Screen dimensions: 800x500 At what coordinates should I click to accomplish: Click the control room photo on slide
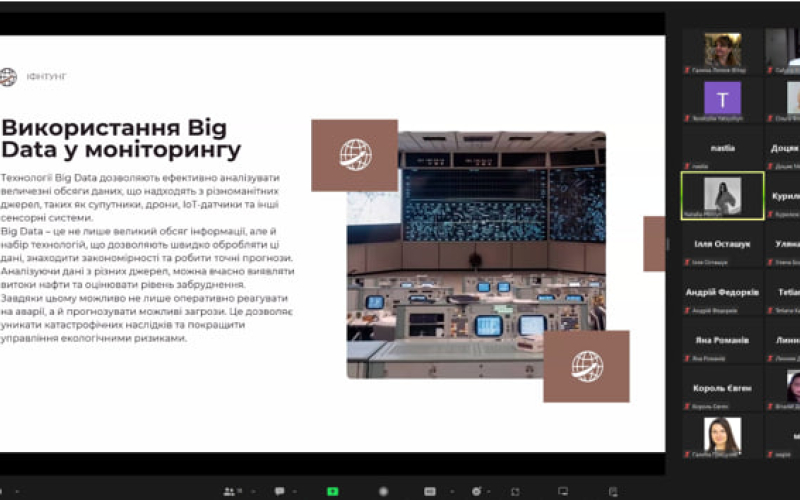[476, 255]
